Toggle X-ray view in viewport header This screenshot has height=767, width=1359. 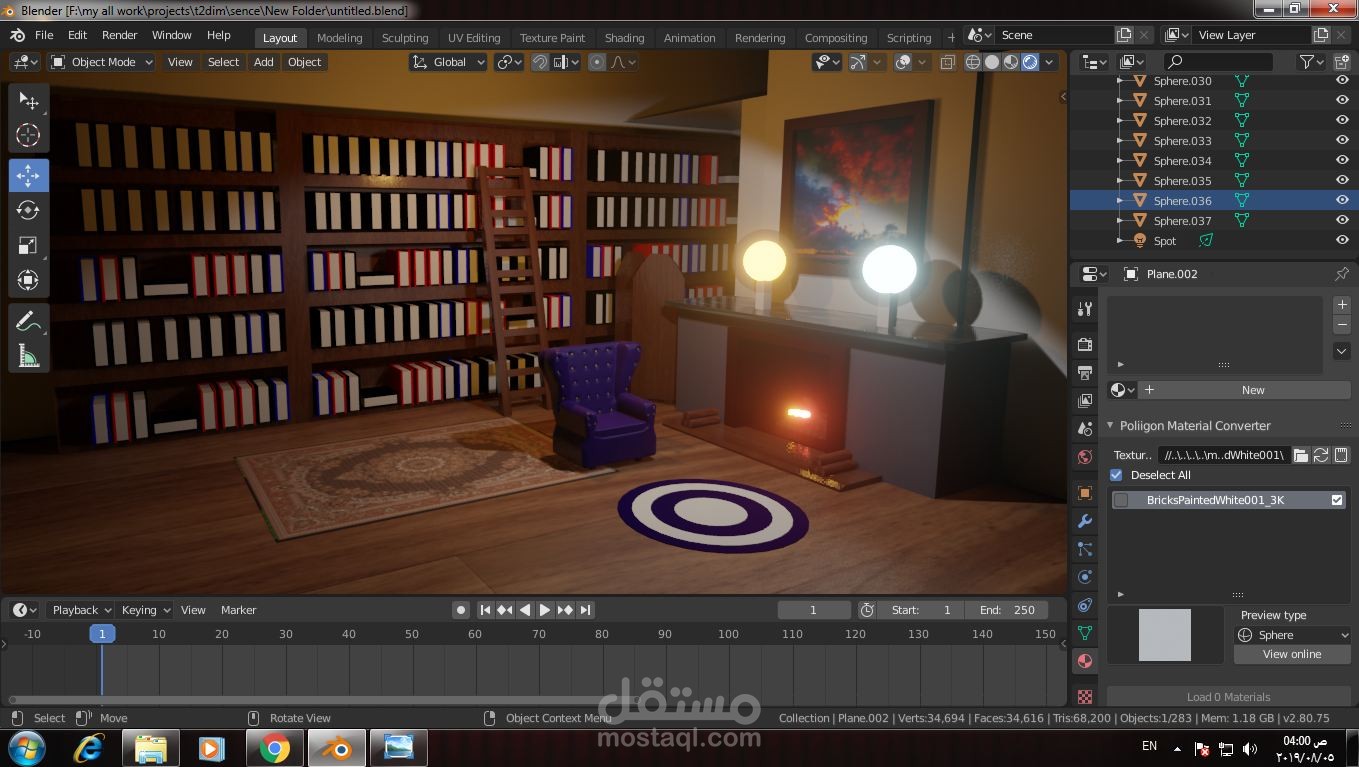point(949,62)
